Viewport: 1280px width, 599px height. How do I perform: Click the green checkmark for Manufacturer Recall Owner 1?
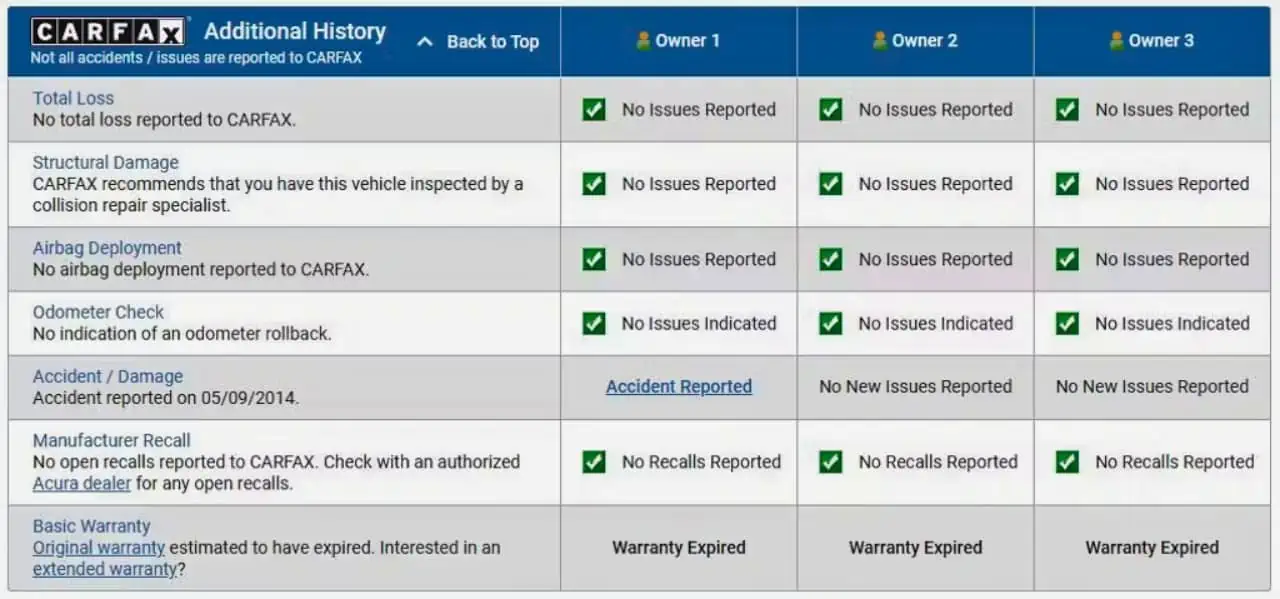tap(594, 462)
